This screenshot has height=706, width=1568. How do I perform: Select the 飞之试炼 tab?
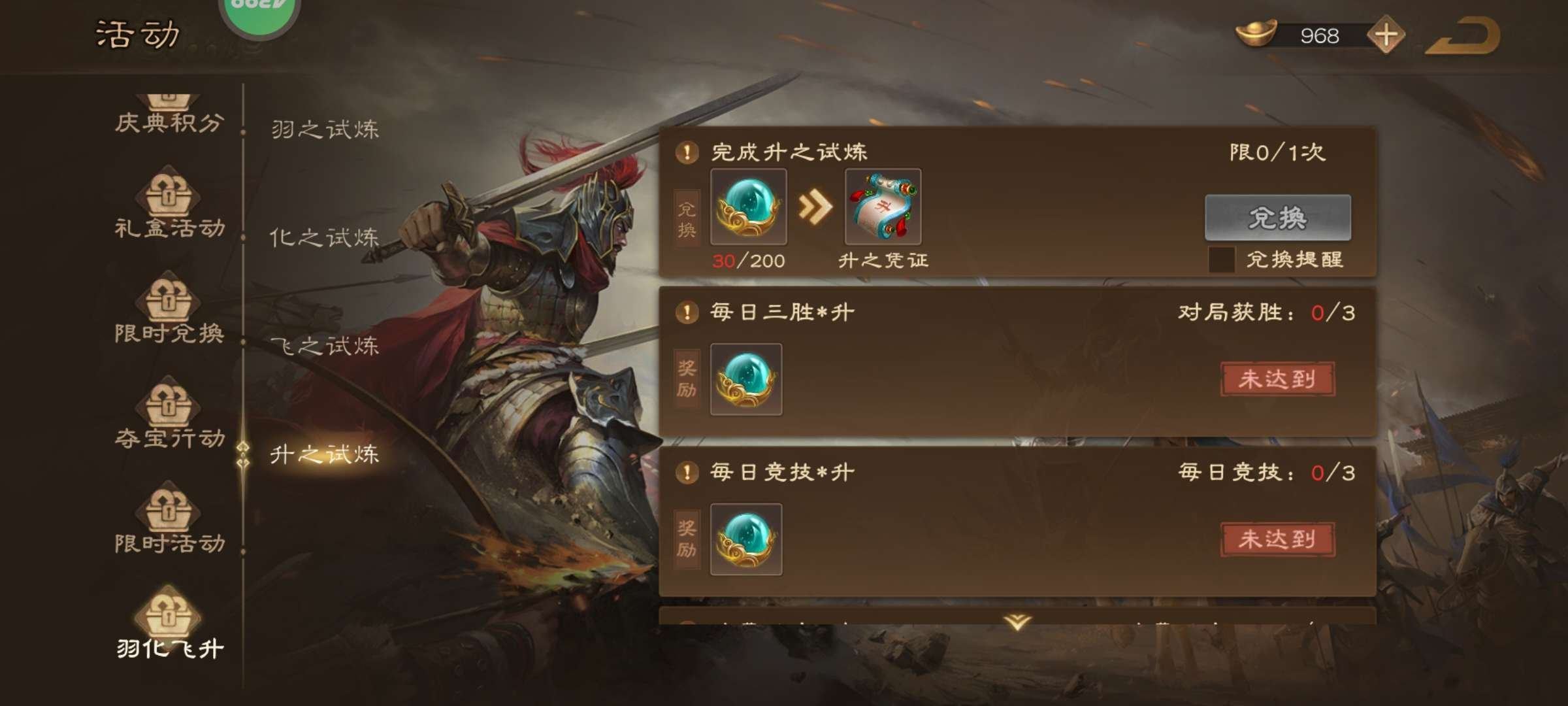pyautogui.click(x=325, y=346)
